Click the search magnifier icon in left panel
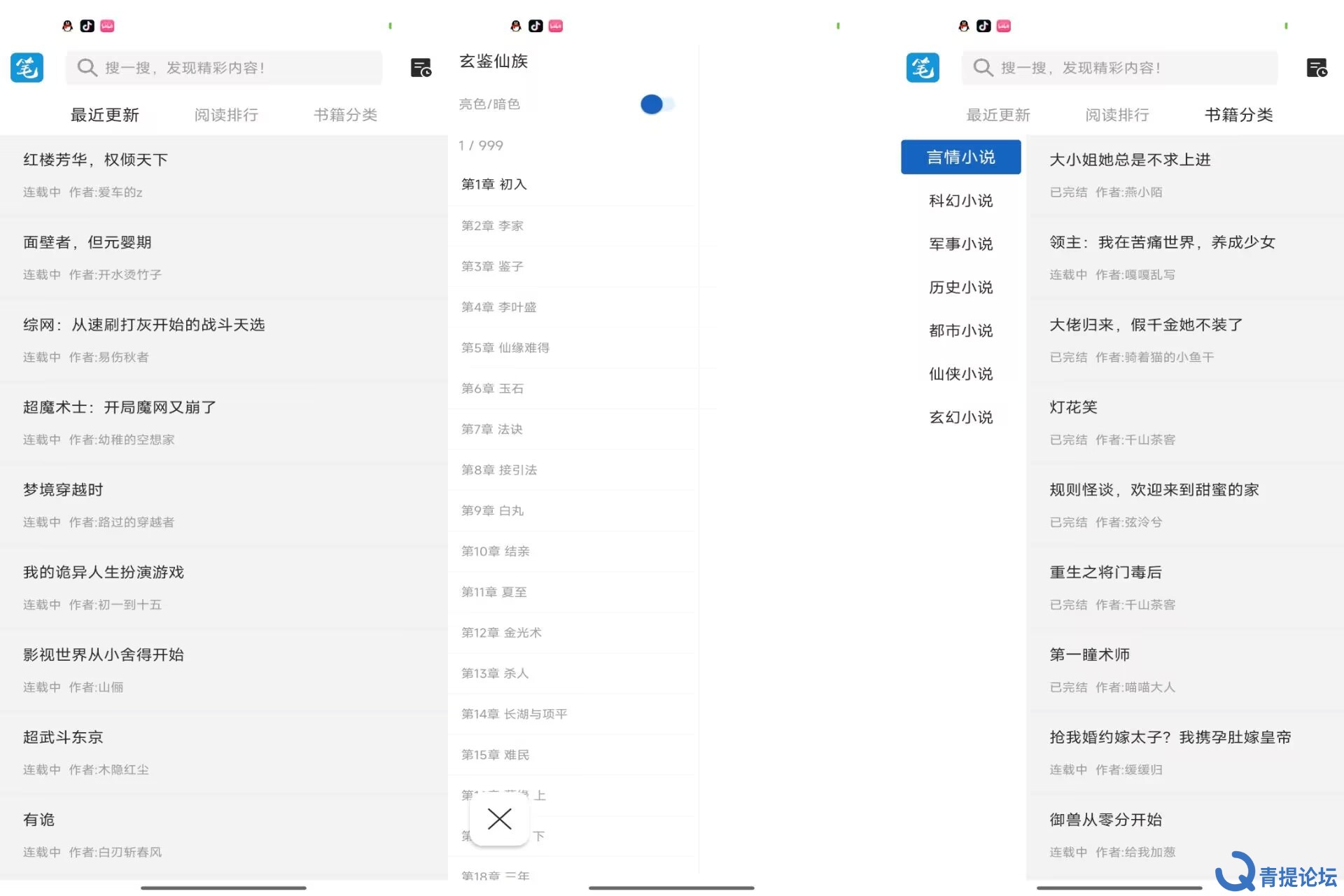The image size is (1344, 896). click(87, 68)
